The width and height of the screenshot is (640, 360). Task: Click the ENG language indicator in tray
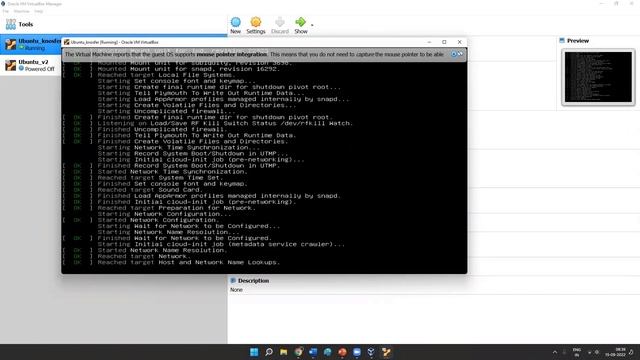(577, 352)
